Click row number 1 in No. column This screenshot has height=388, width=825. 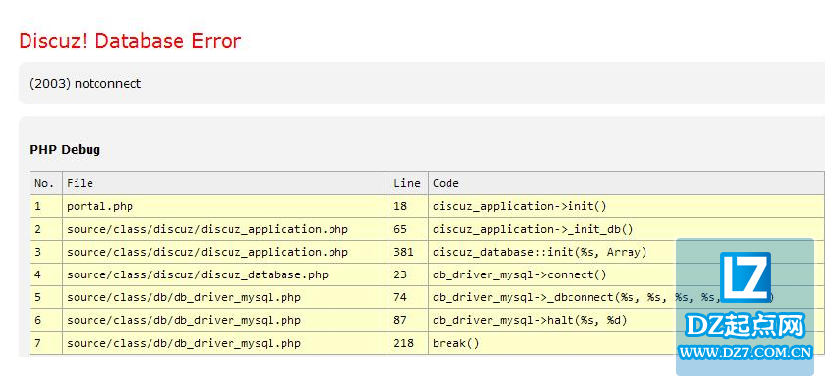point(46,206)
